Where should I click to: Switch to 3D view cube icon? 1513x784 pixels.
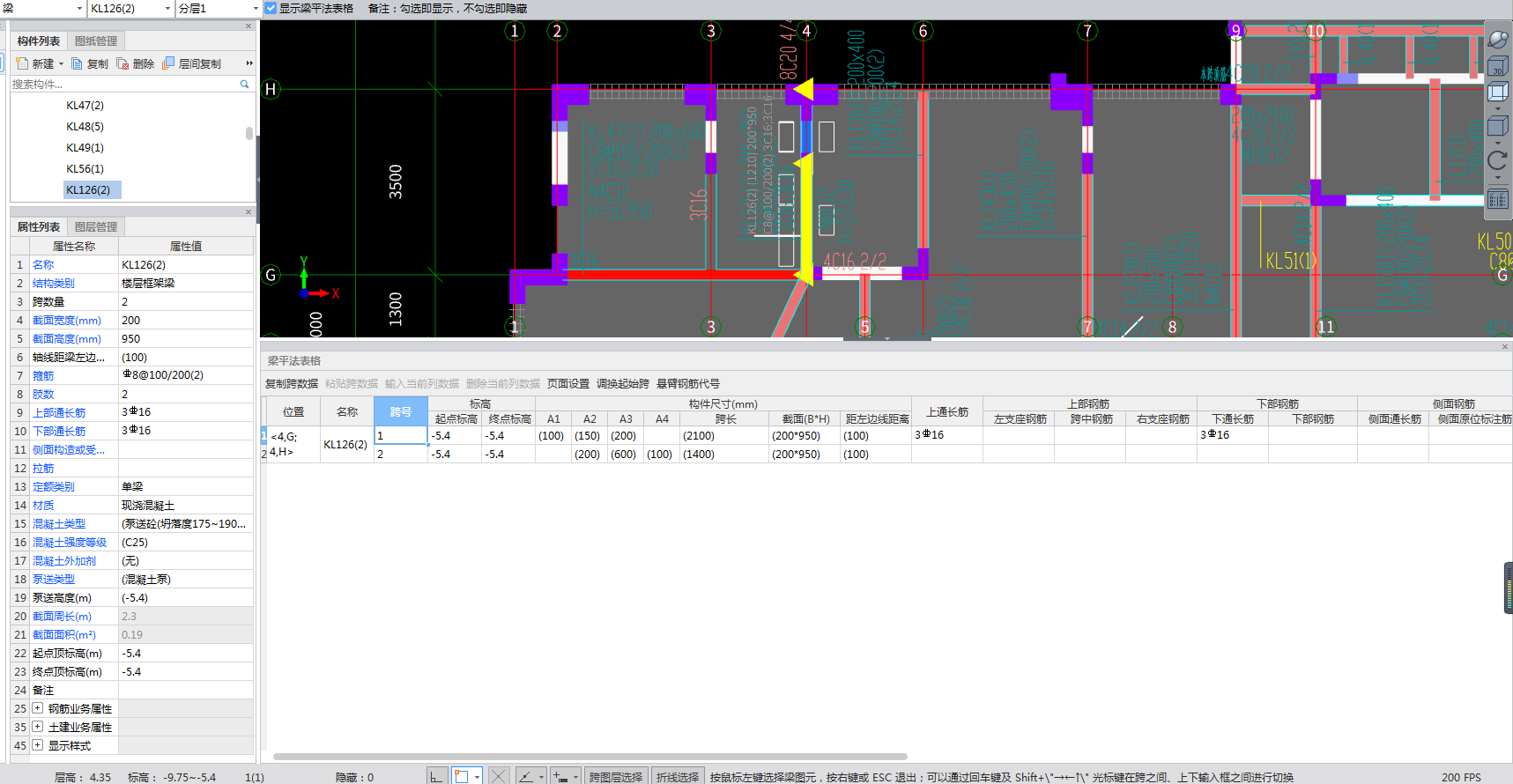[x=1498, y=67]
